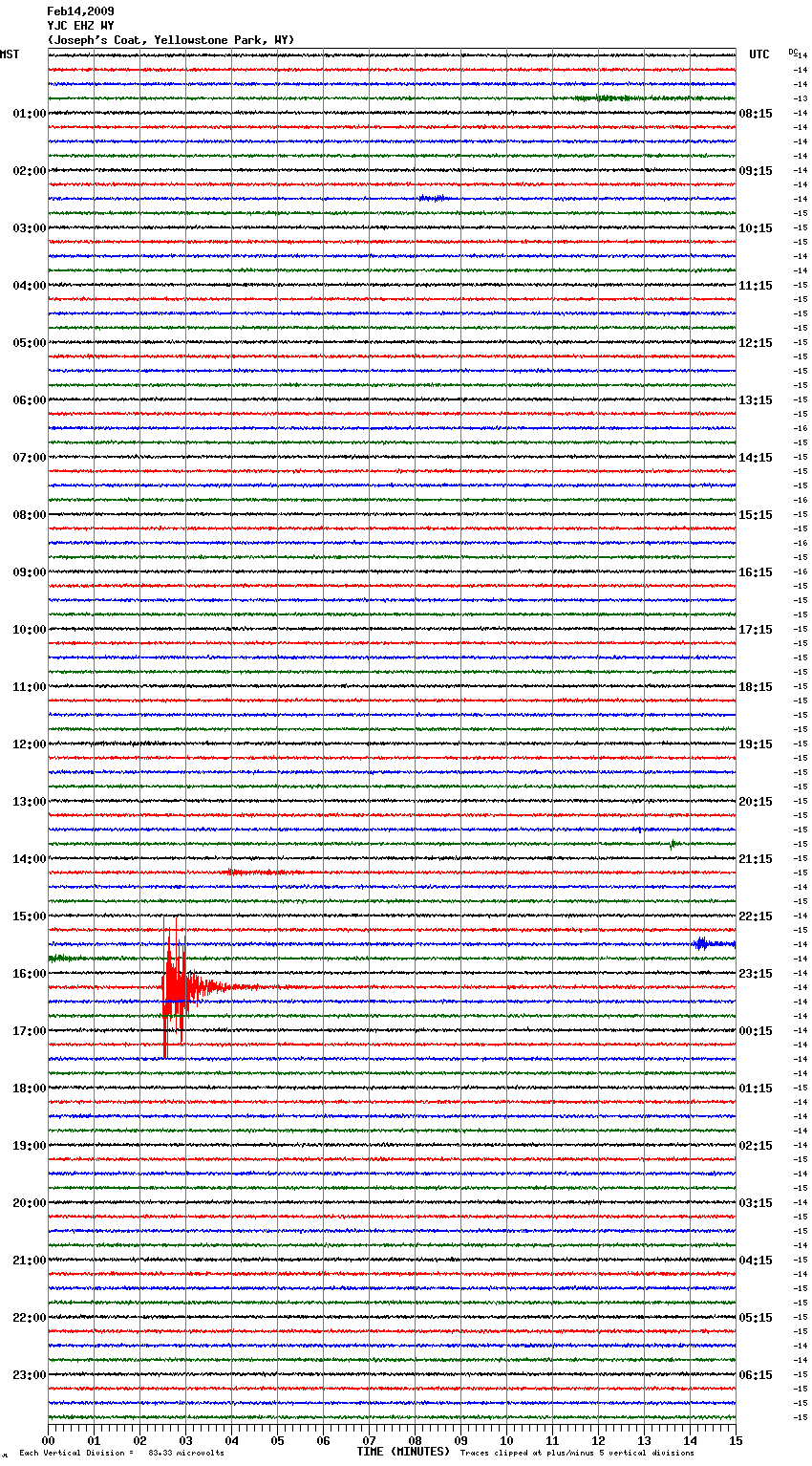The width and height of the screenshot is (812, 1466).
Task: Click the 20:15 UTC time label
Action: [x=756, y=802]
